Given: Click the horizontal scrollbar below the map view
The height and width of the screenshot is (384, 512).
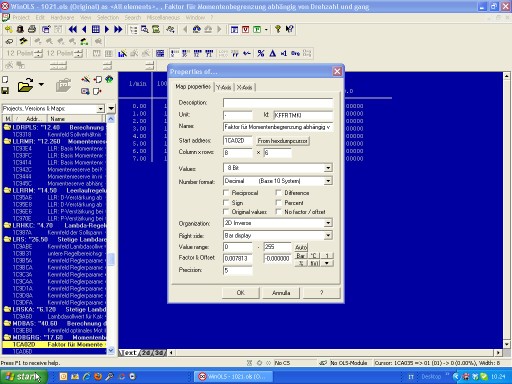Looking at the screenshot, I should 335,352.
